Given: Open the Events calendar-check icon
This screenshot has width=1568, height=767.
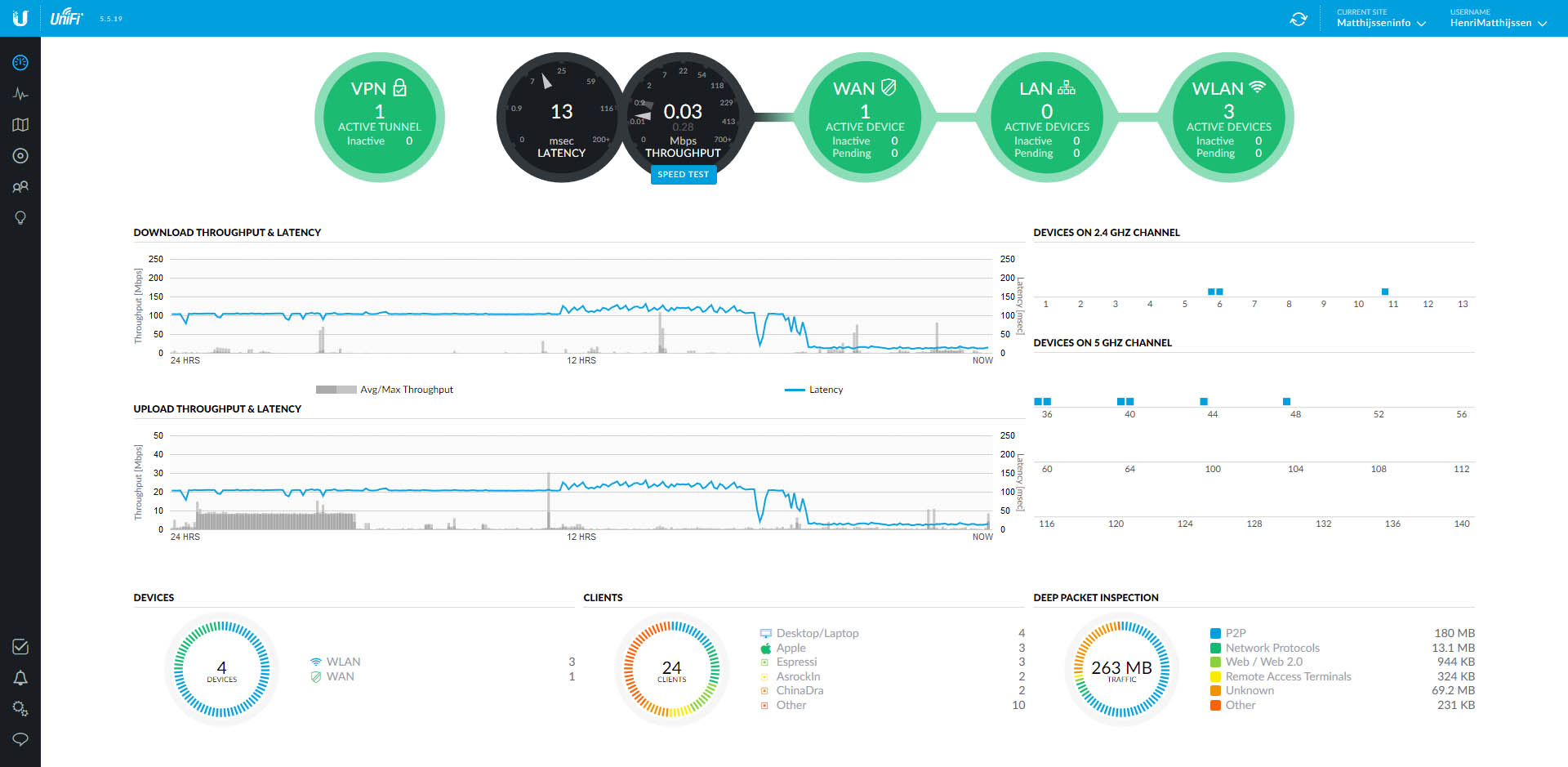Looking at the screenshot, I should pyautogui.click(x=20, y=647).
